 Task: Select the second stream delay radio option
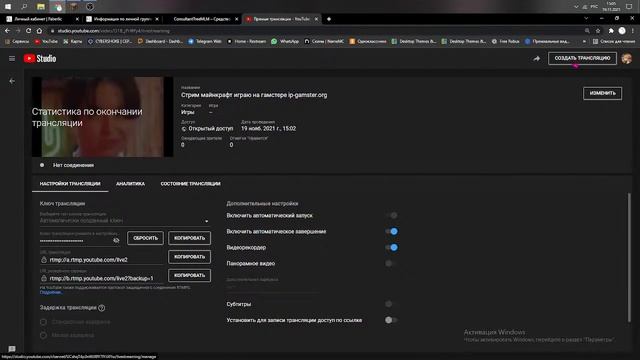43,335
